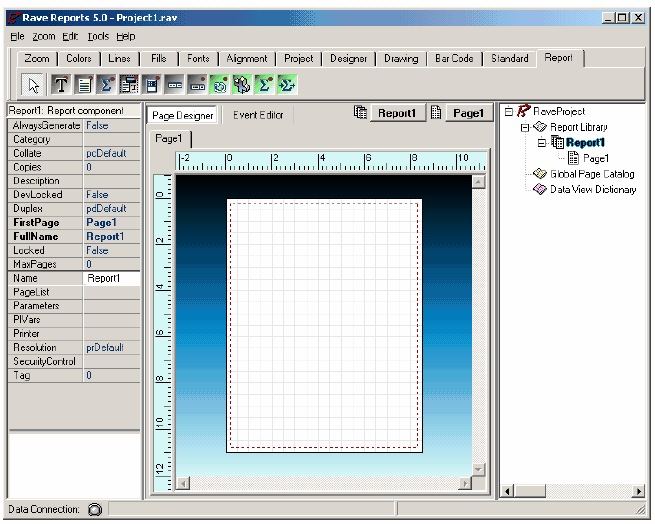This screenshot has height=524, width=655.
Task: Select the blue sigma CalcText component
Action: coord(106,84)
